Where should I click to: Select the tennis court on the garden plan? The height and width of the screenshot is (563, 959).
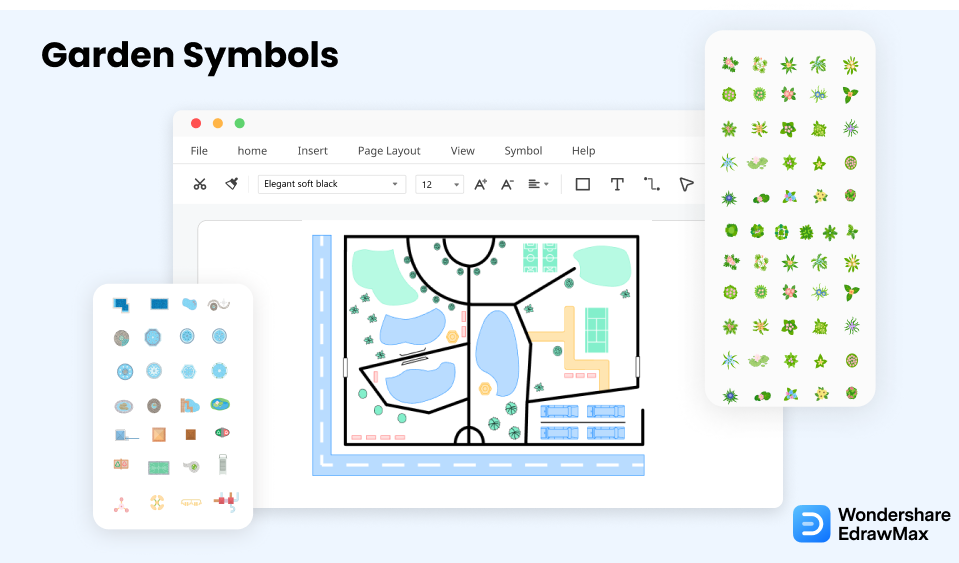coord(596,330)
